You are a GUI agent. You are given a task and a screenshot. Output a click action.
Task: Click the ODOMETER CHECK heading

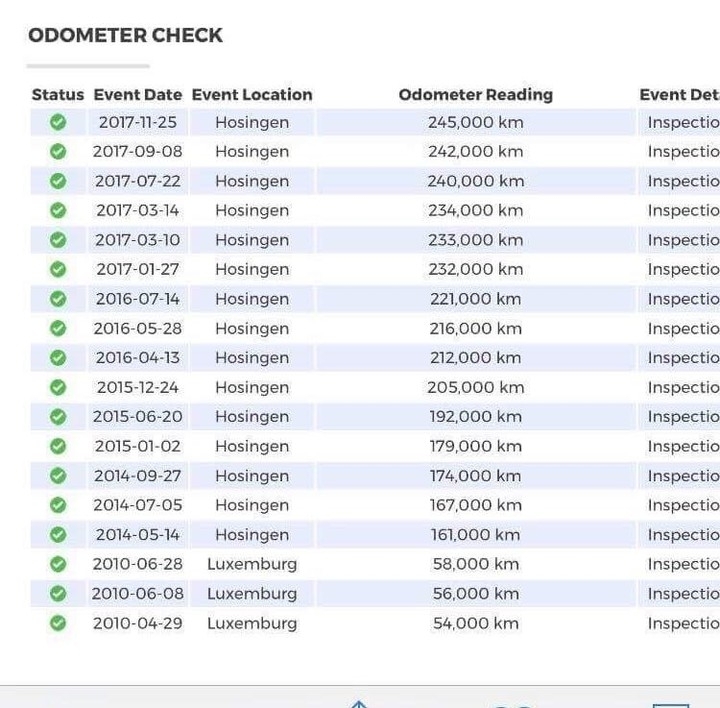click(125, 35)
